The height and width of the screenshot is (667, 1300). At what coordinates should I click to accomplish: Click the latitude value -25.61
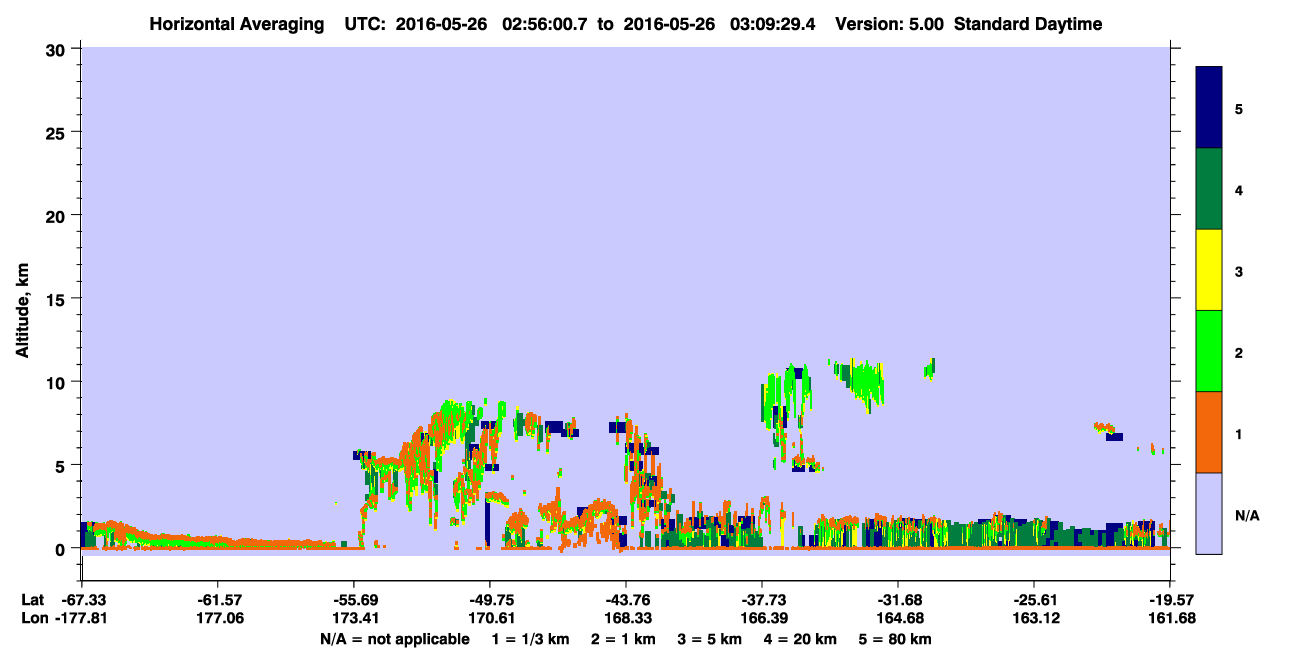1036,600
